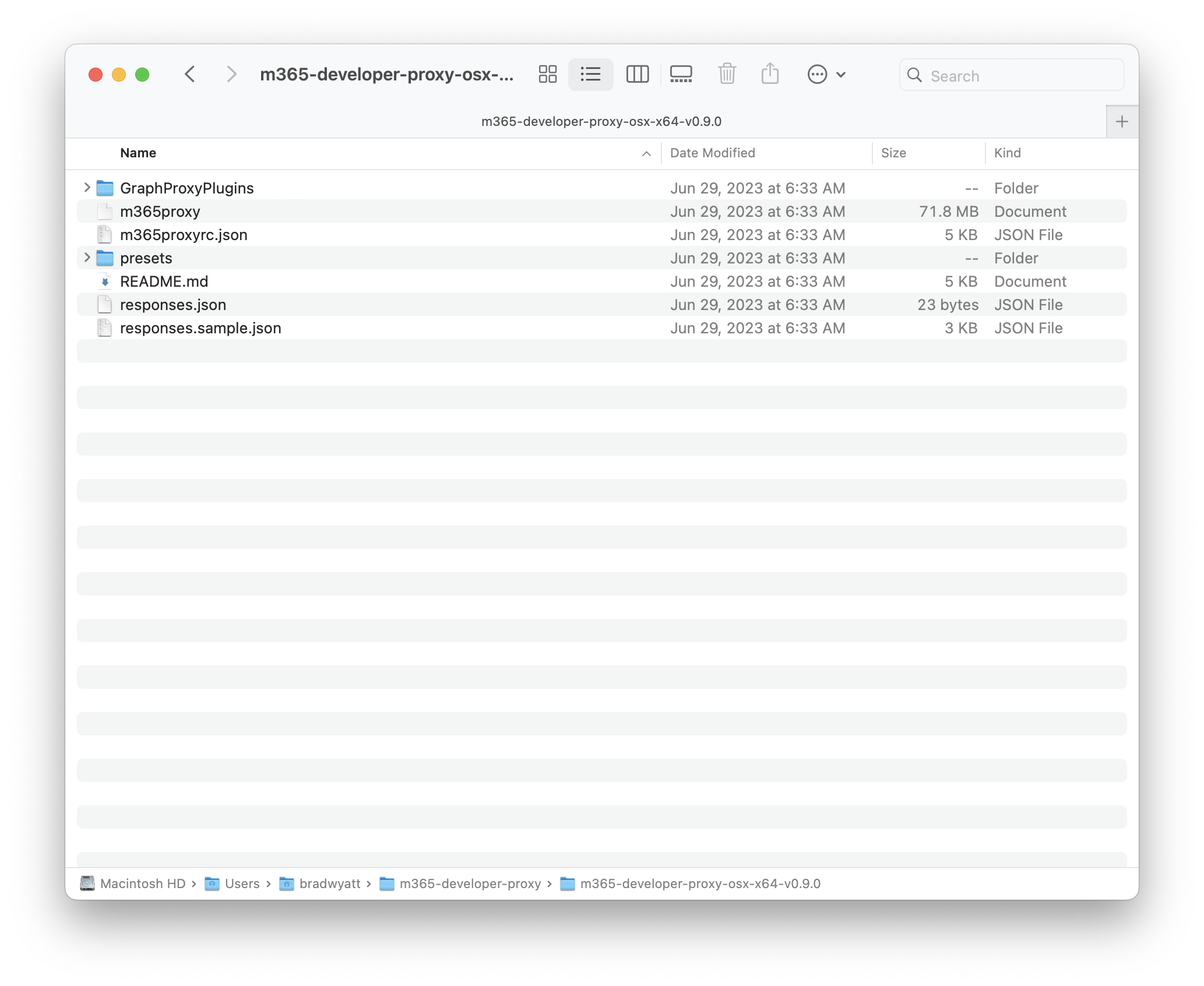Select the README.md file icon
This screenshot has height=986, width=1204.
105,281
